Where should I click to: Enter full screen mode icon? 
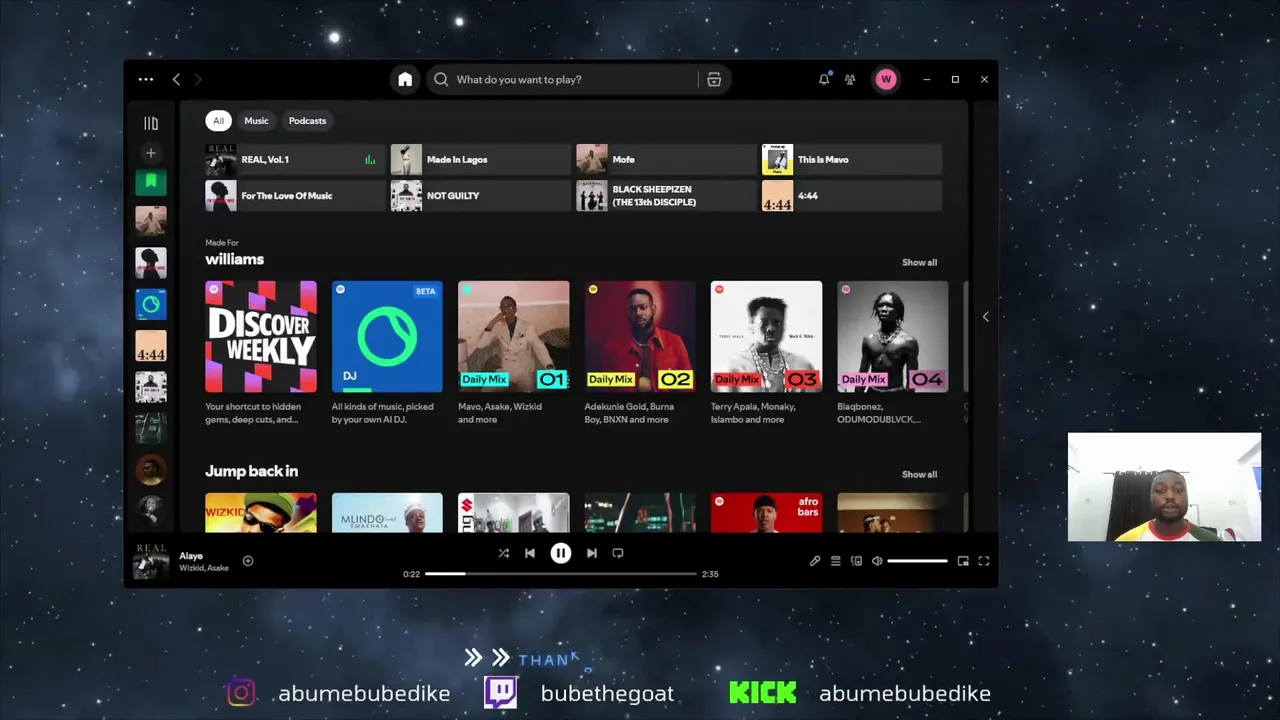point(984,561)
